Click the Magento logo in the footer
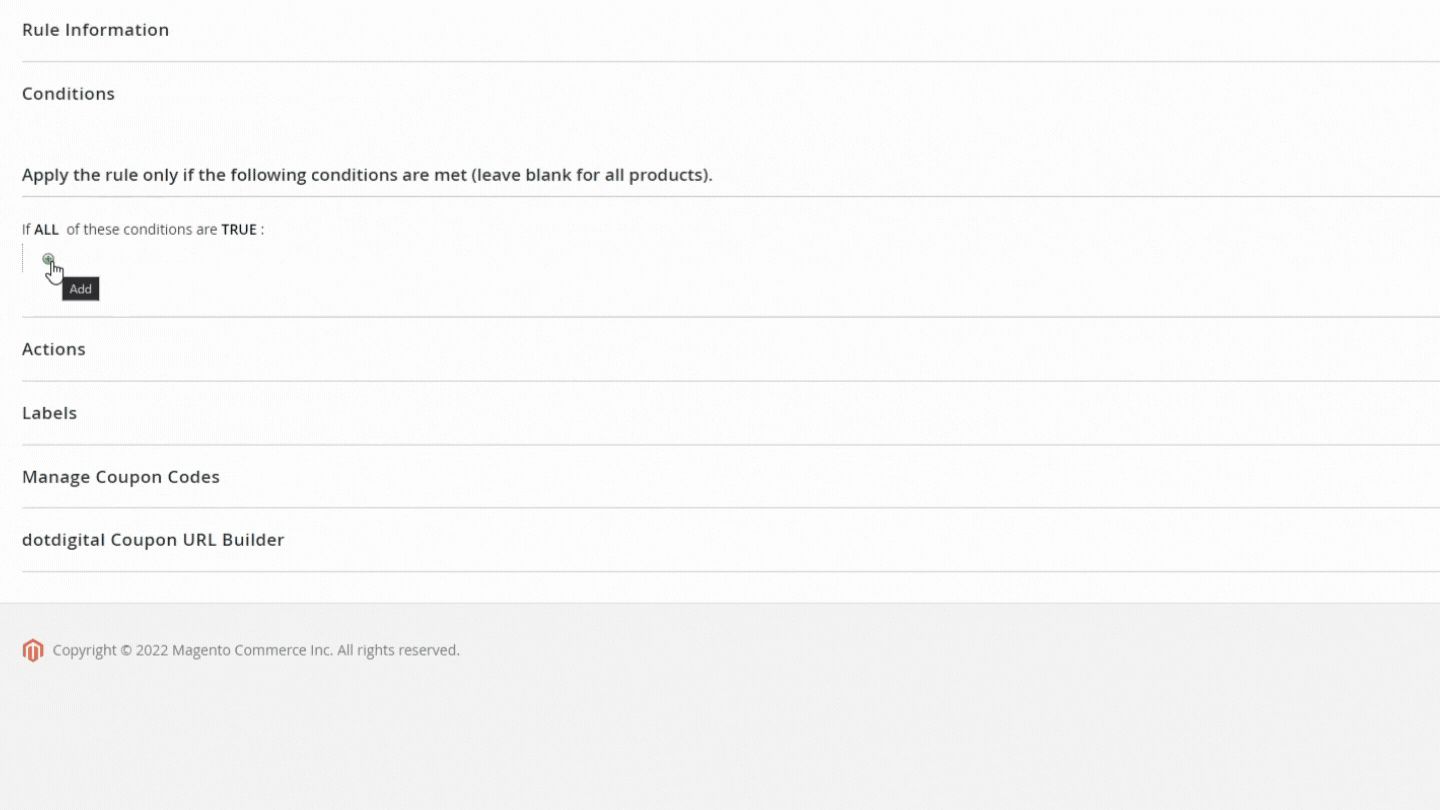The width and height of the screenshot is (1440, 810). 33,650
